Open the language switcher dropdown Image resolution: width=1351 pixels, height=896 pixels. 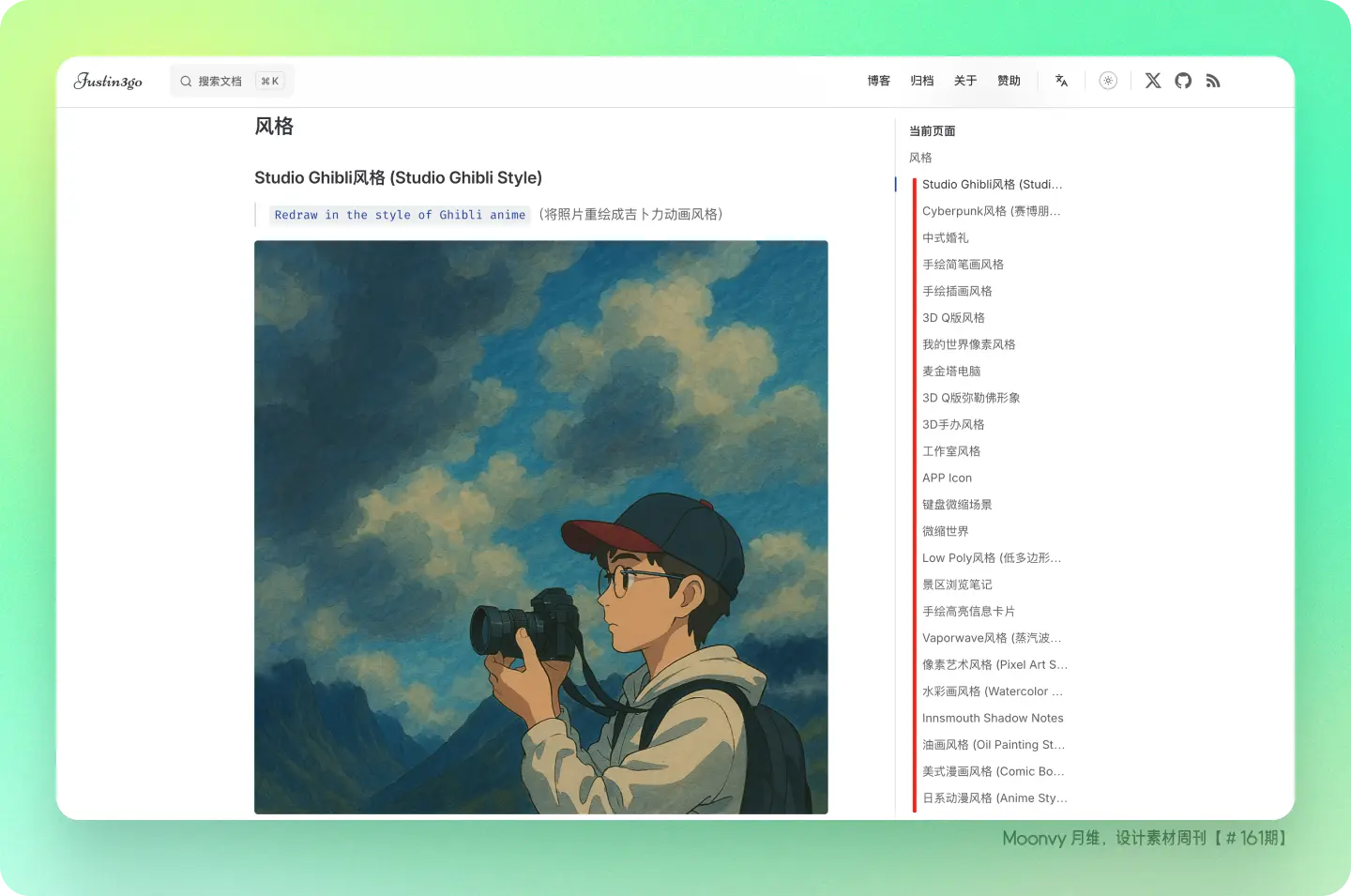click(x=1062, y=81)
